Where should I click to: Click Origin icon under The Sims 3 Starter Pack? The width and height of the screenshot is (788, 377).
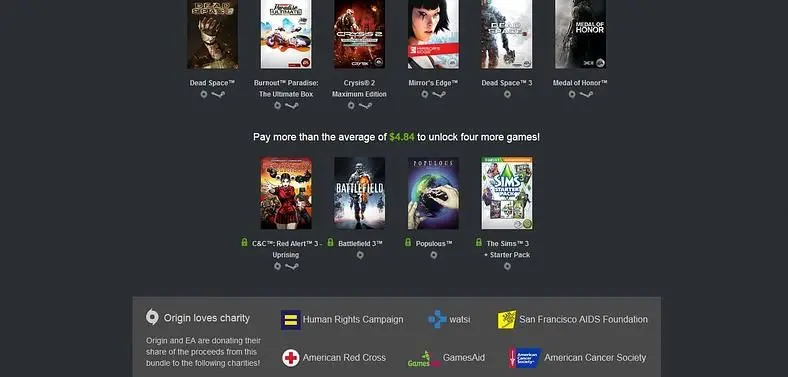(x=507, y=266)
